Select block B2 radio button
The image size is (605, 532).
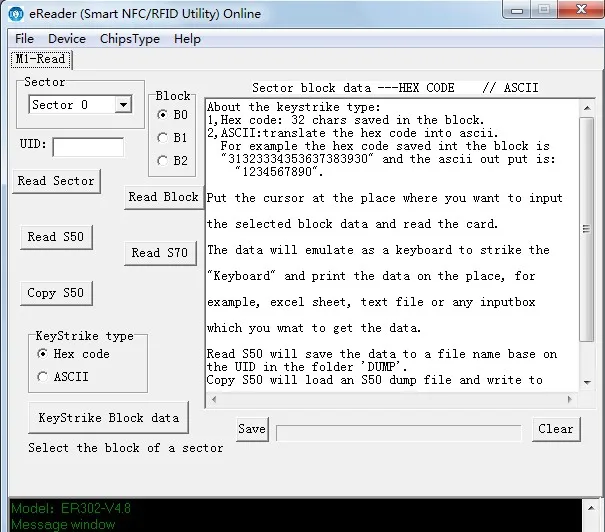pyautogui.click(x=162, y=160)
